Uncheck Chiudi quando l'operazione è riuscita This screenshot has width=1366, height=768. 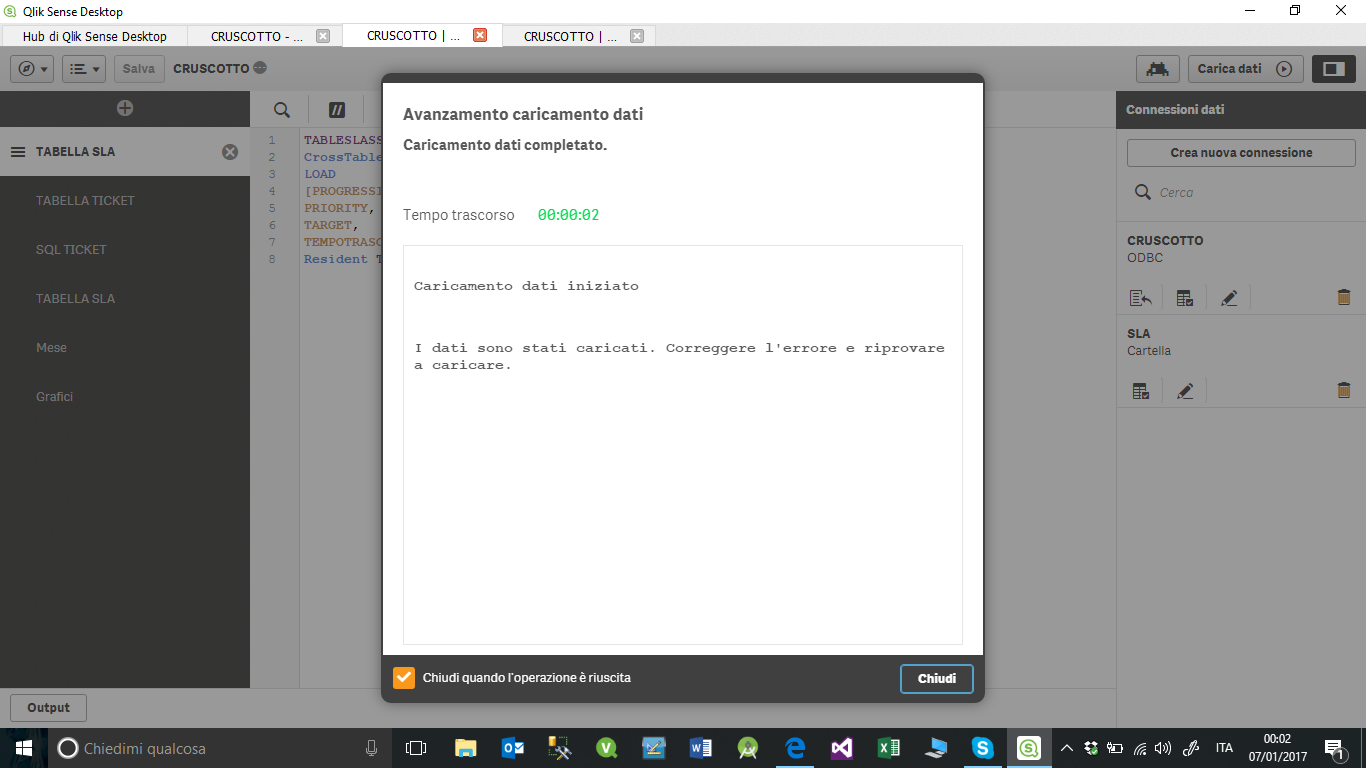coord(404,678)
